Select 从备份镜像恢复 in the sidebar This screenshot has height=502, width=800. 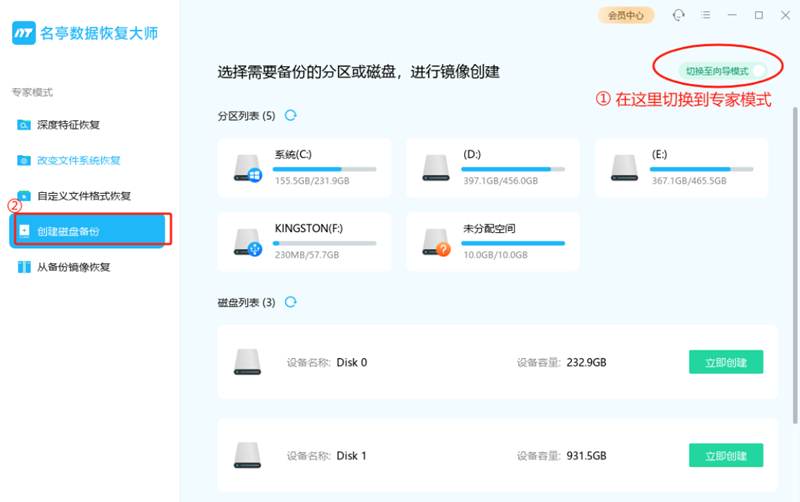pyautogui.click(x=73, y=267)
